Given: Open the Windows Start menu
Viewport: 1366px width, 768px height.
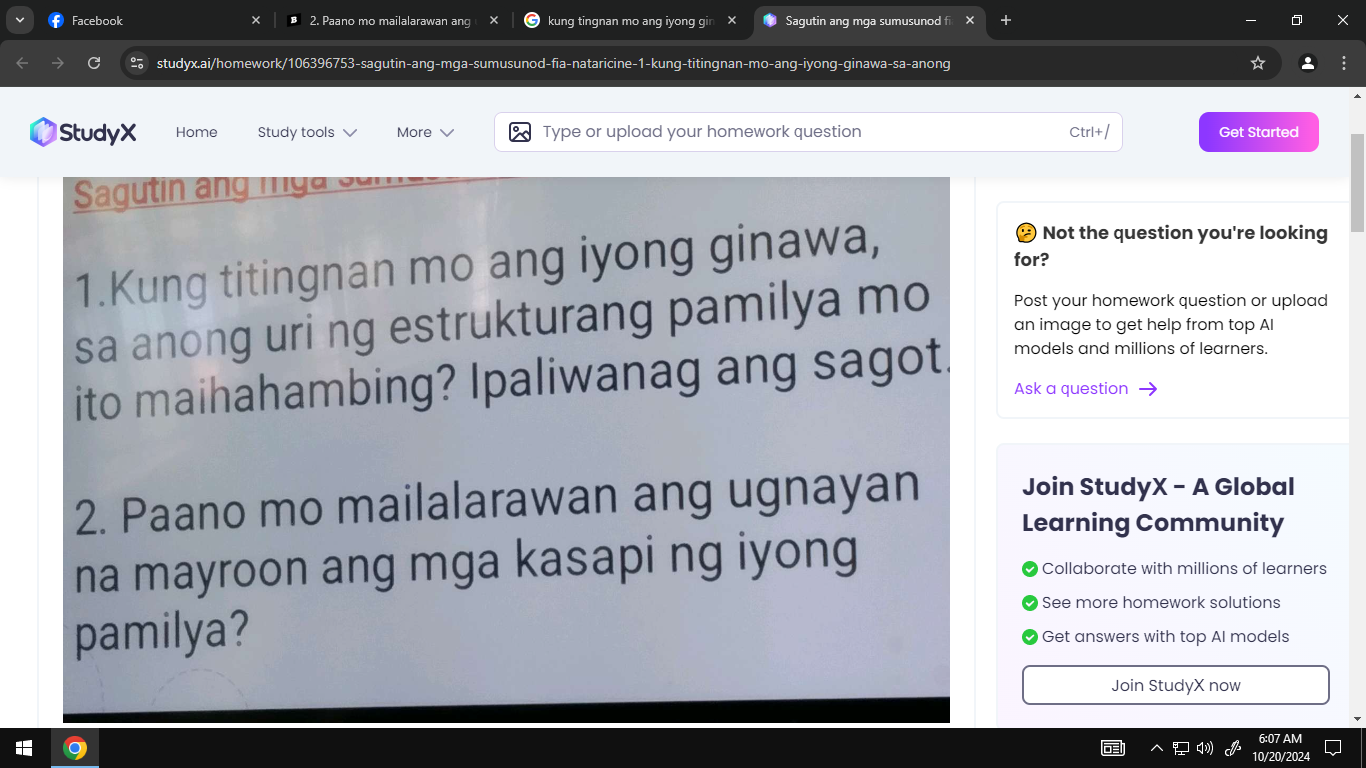Looking at the screenshot, I should pyautogui.click(x=24, y=748).
